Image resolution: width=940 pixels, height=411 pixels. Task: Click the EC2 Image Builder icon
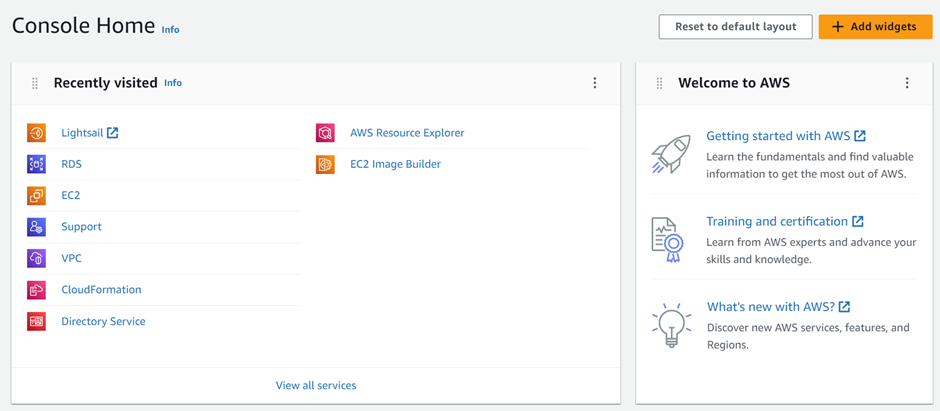(326, 164)
